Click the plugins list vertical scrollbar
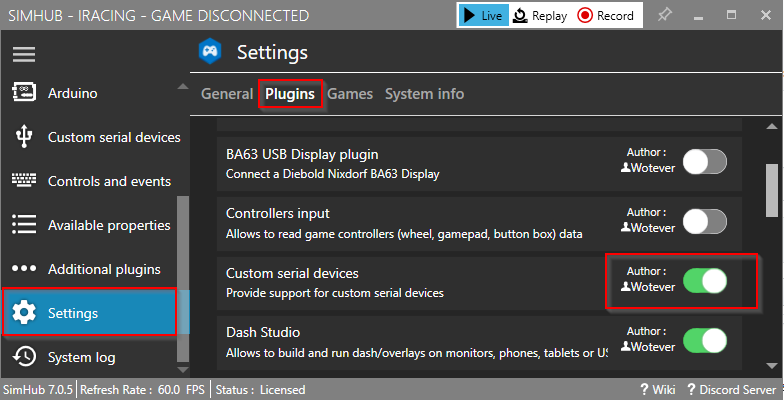Viewport: 784px width, 400px height. pos(773,190)
